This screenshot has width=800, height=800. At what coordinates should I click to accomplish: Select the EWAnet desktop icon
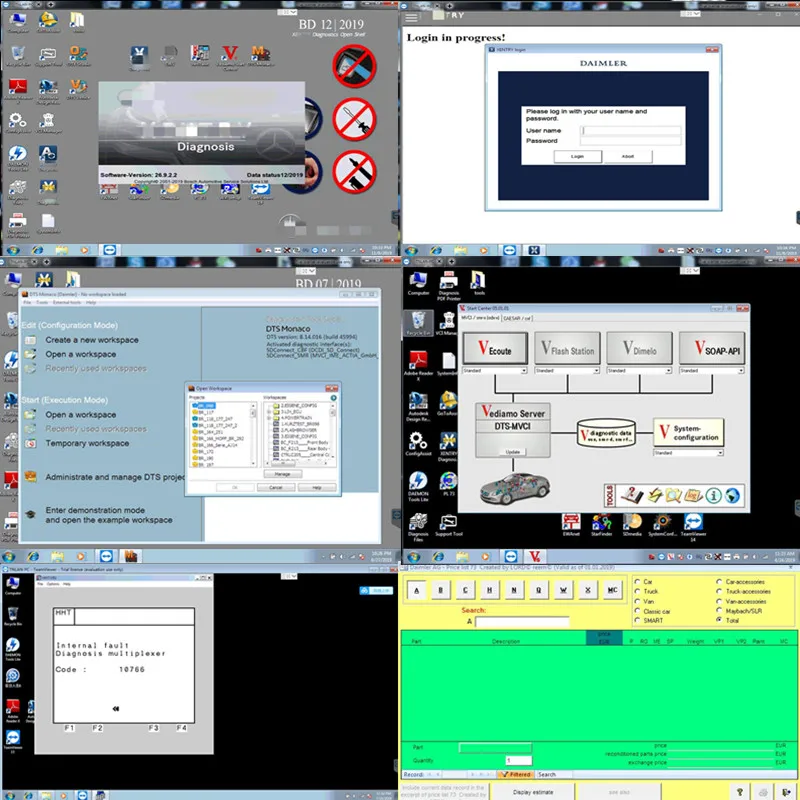pos(570,526)
